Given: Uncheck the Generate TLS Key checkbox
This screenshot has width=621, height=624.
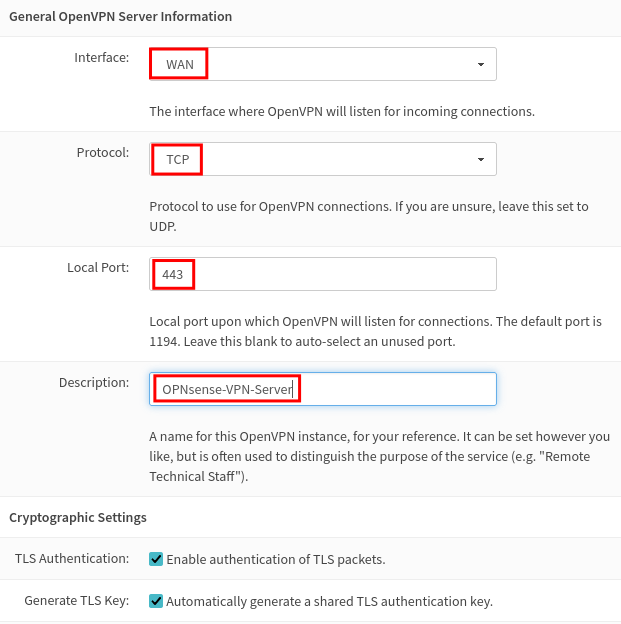Looking at the screenshot, I should point(156,601).
